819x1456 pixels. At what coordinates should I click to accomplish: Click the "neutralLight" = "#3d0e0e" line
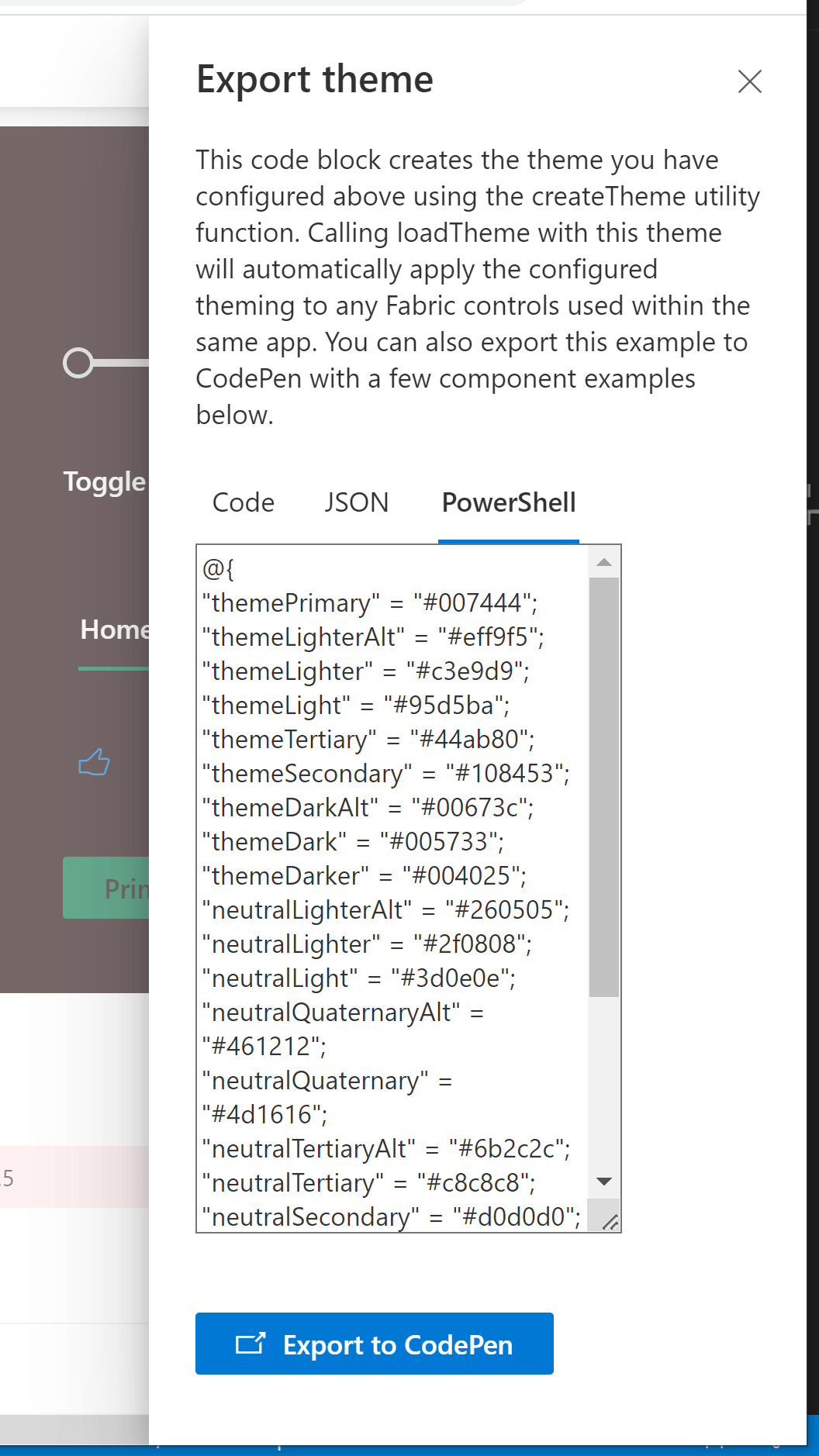[359, 978]
